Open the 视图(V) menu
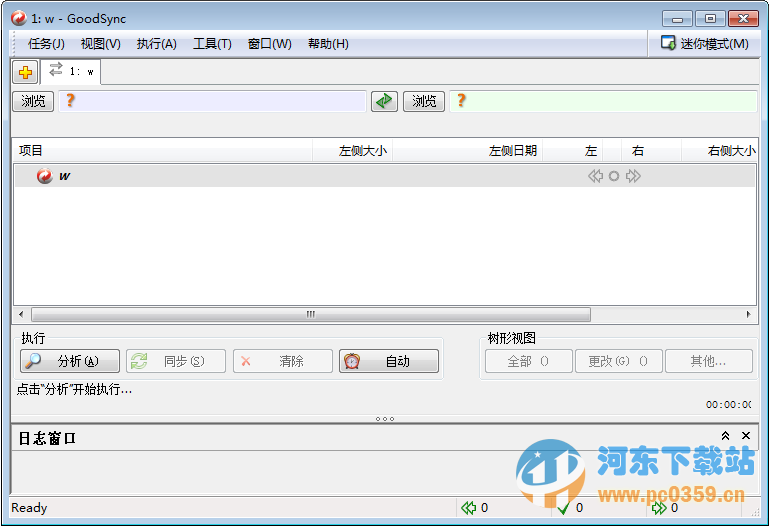770x526 pixels. (101, 44)
